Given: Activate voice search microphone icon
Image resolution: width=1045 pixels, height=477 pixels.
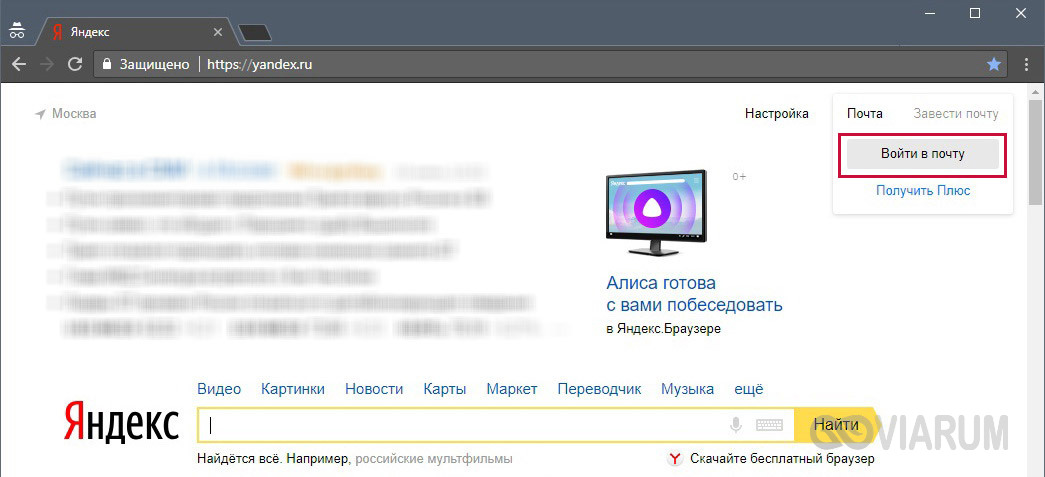Looking at the screenshot, I should (736, 425).
